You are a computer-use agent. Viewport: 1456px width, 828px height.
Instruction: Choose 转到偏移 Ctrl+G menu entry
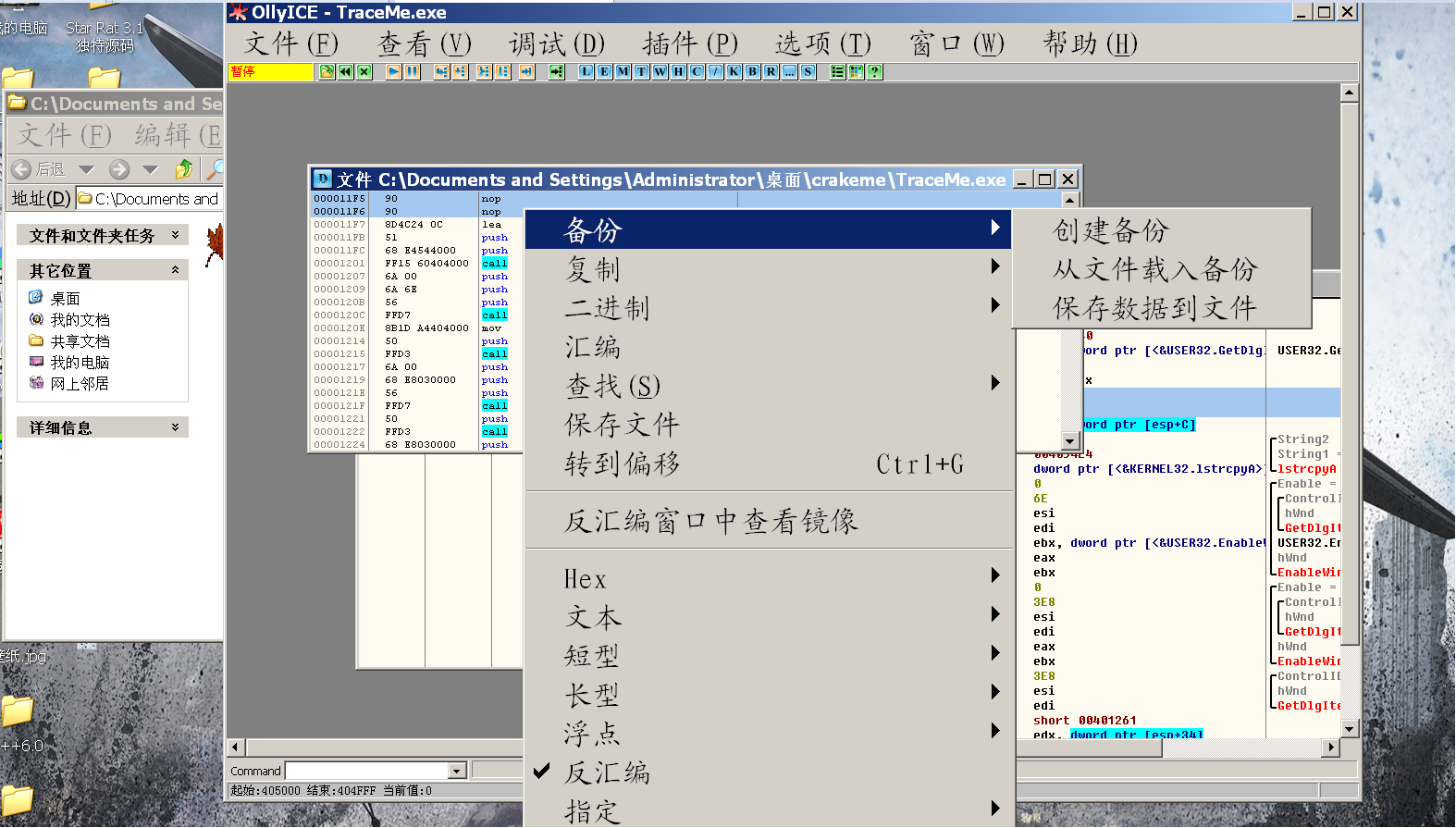pyautogui.click(x=769, y=463)
